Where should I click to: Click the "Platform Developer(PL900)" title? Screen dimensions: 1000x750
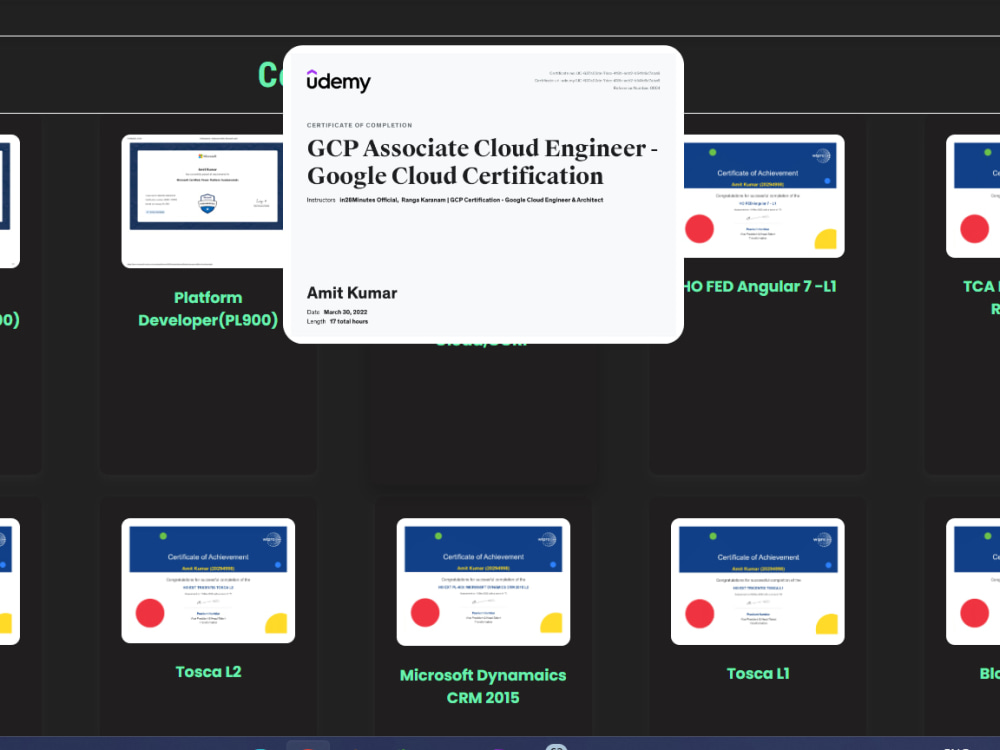208,309
